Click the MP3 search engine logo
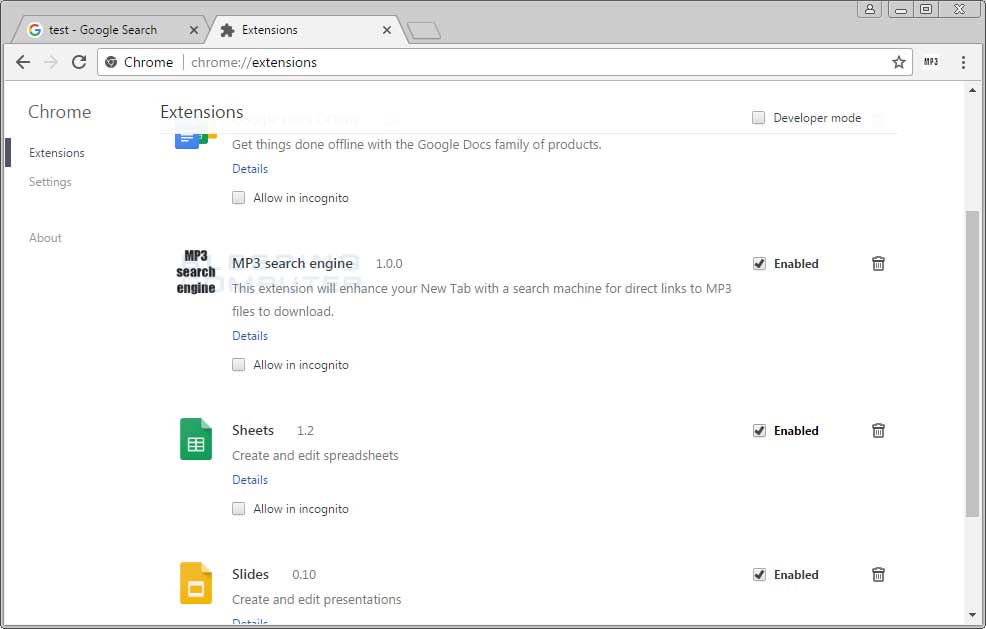 pyautogui.click(x=196, y=272)
